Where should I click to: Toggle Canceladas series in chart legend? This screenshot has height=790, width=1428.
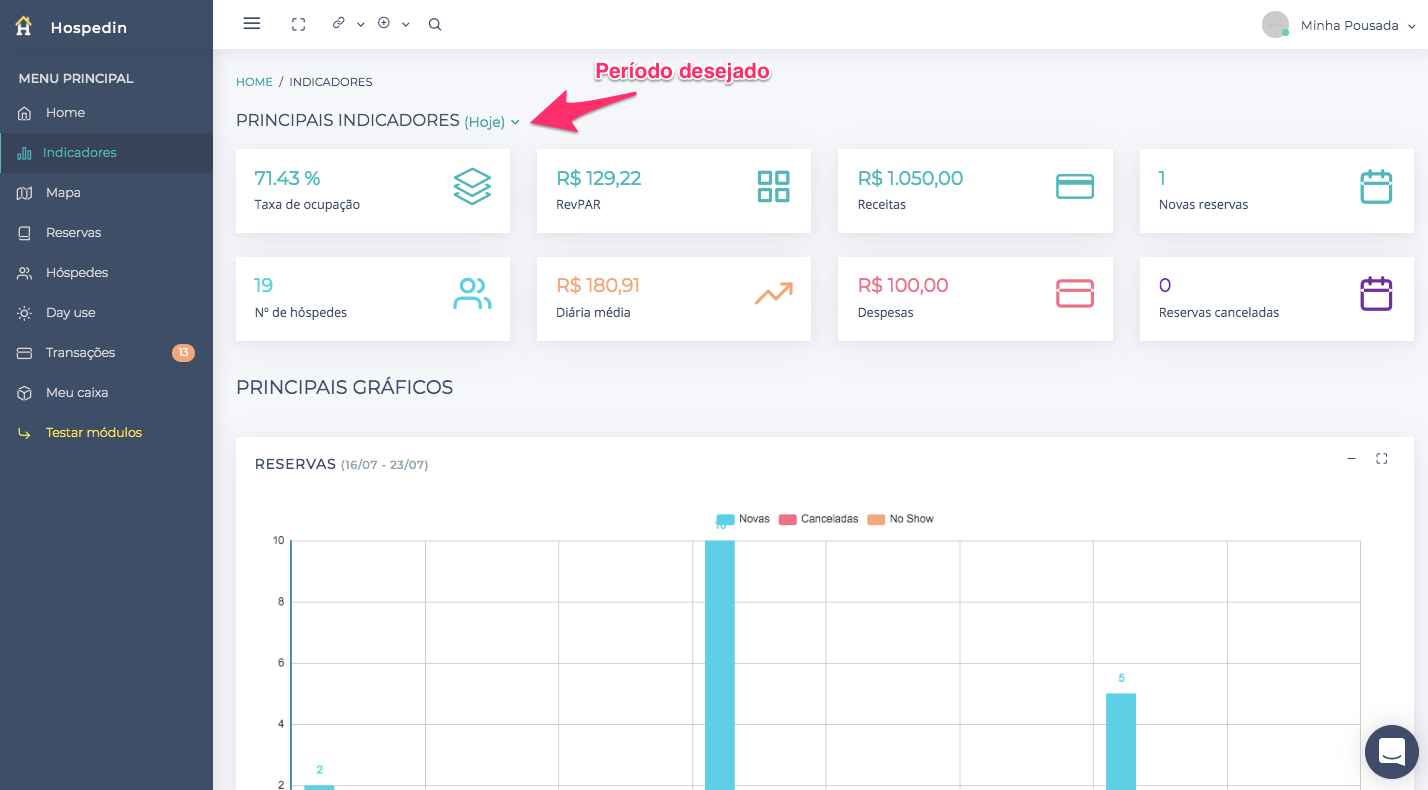click(x=818, y=519)
